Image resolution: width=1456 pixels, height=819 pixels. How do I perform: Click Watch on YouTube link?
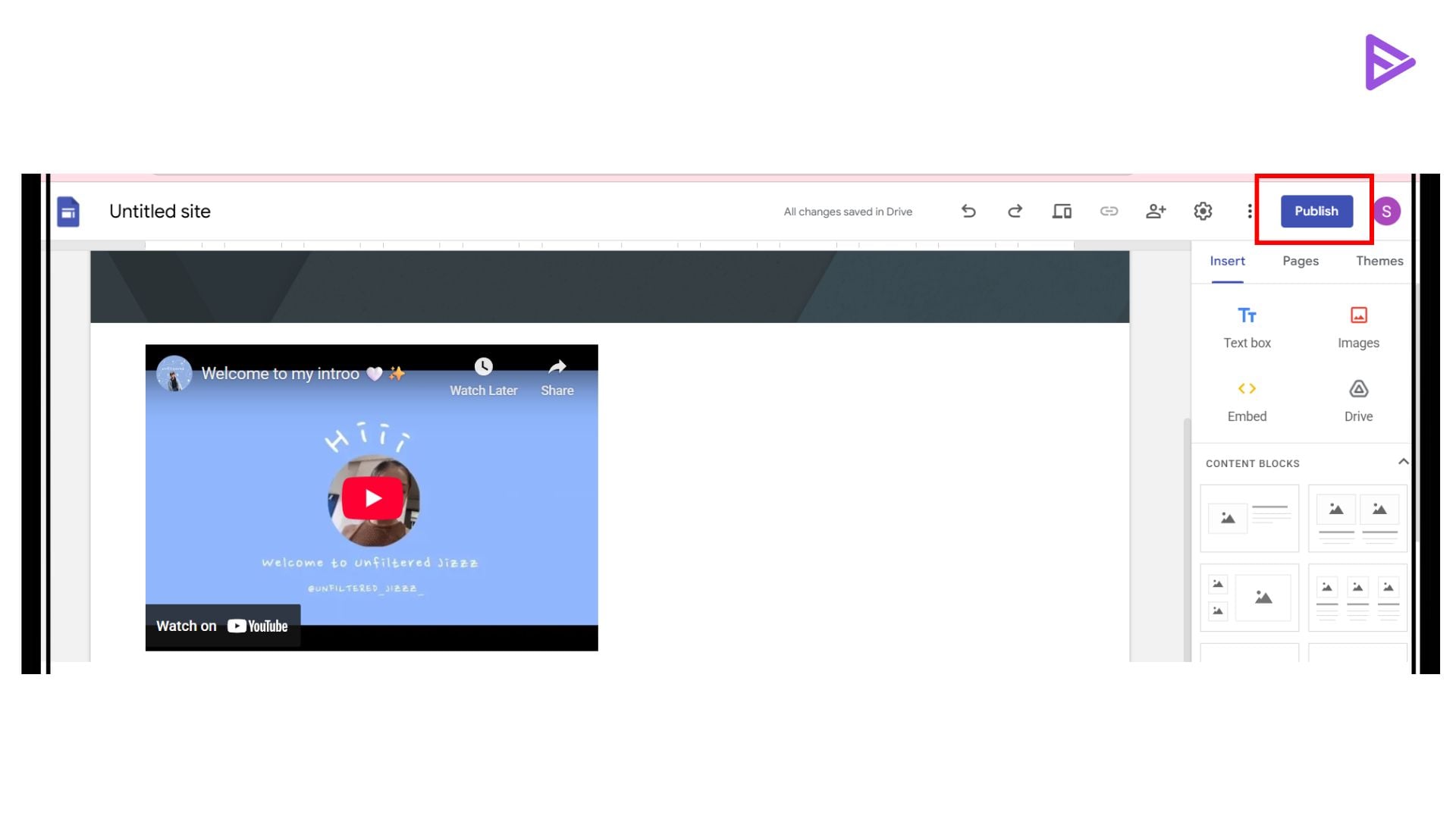coord(222,626)
